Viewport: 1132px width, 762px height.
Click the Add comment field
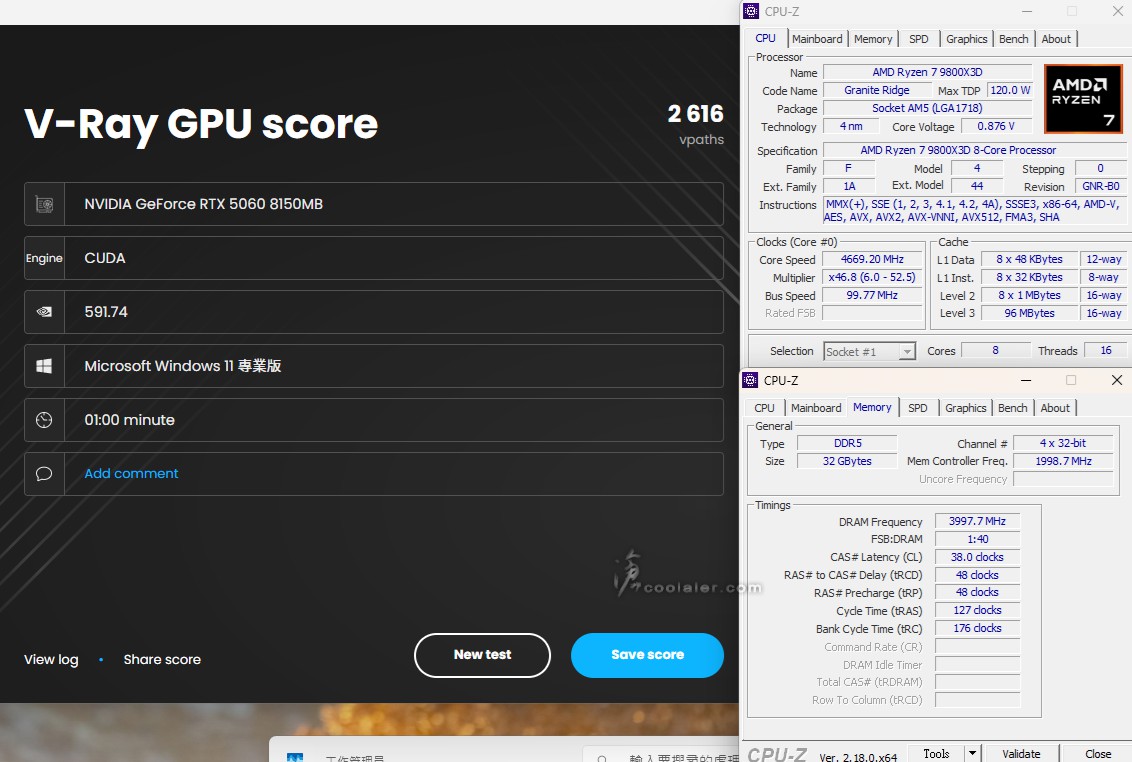[131, 474]
